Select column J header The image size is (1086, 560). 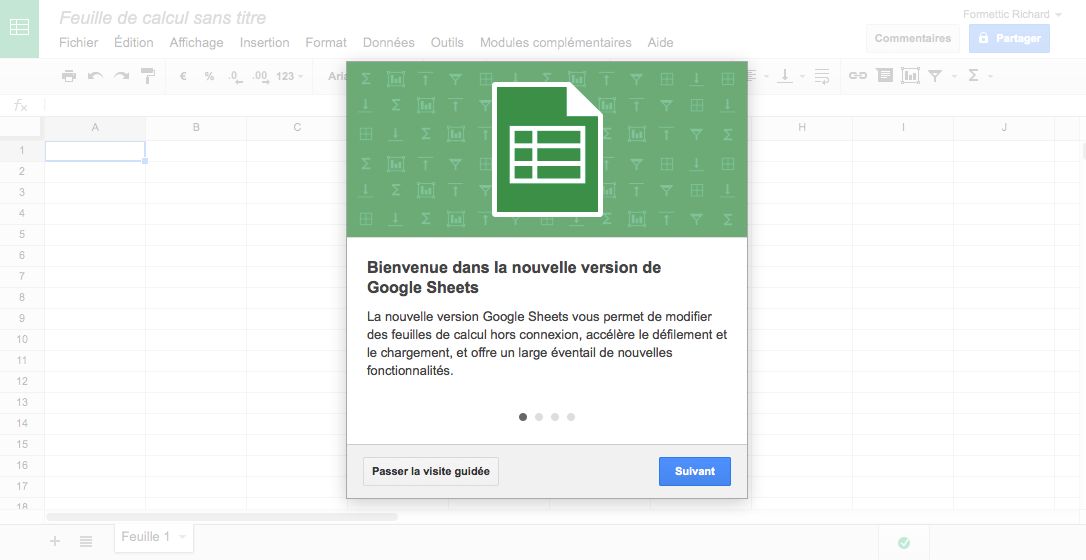click(1004, 127)
